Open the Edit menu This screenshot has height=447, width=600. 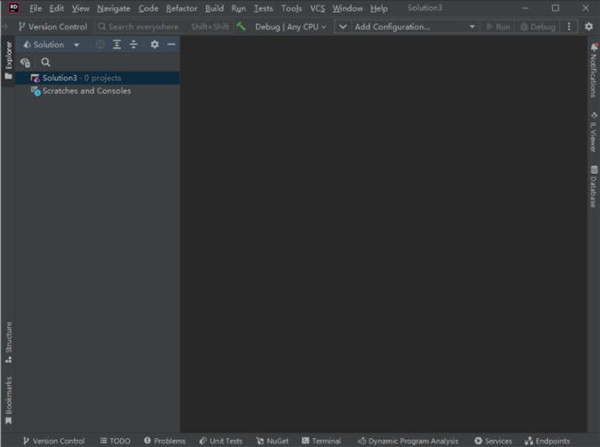[x=57, y=8]
